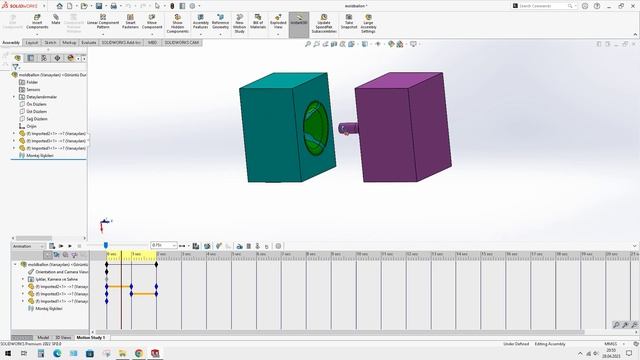Expand Imported1<1> component in feature tree
Viewport: 640px width, 360px height.
14,148
